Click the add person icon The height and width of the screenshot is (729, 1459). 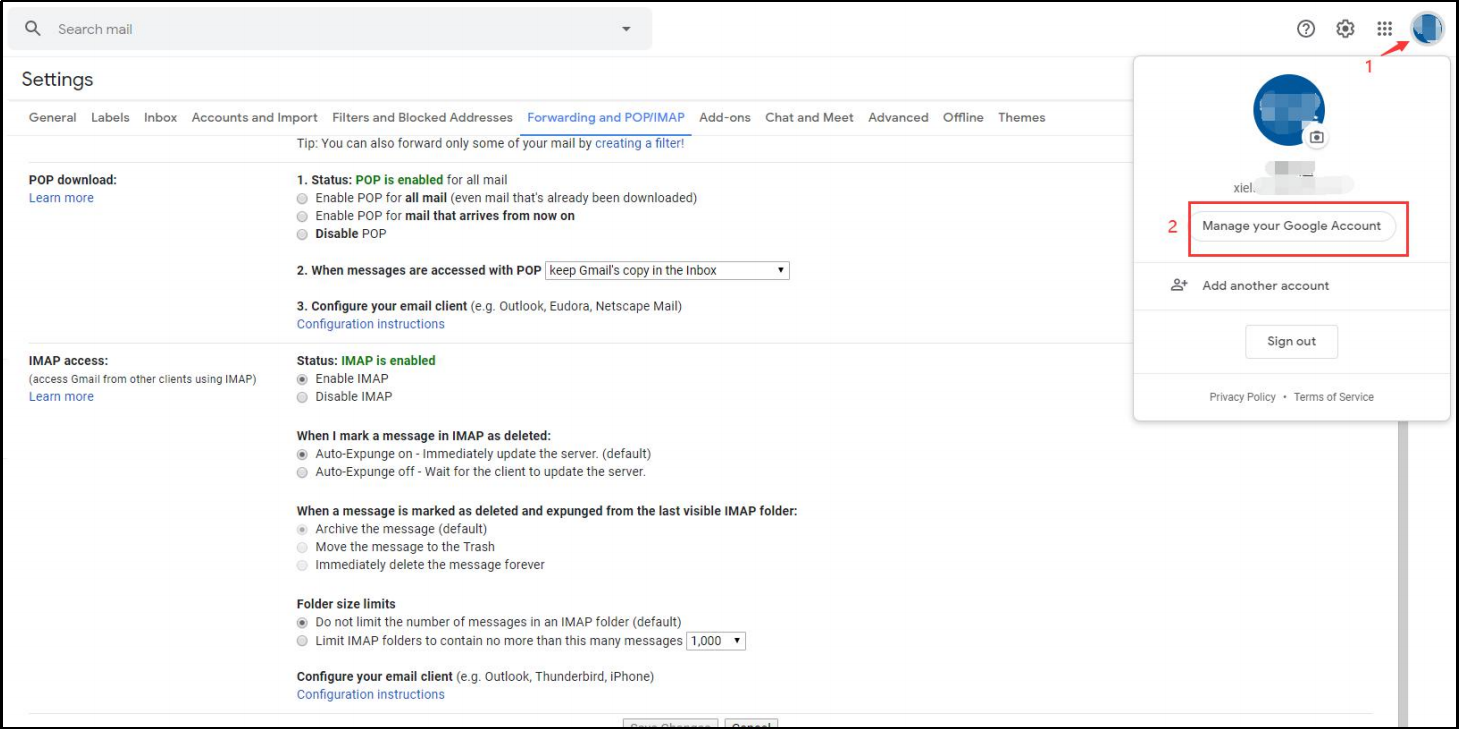[1179, 285]
